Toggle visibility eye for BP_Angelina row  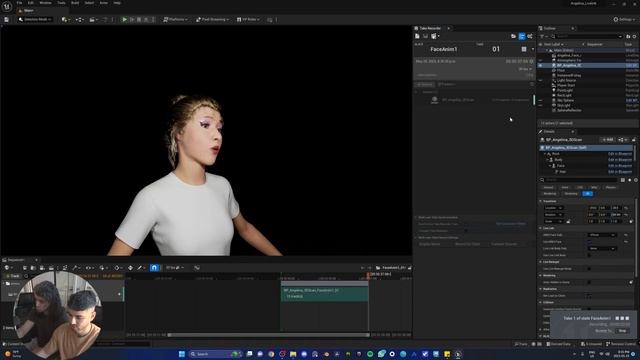(540, 65)
